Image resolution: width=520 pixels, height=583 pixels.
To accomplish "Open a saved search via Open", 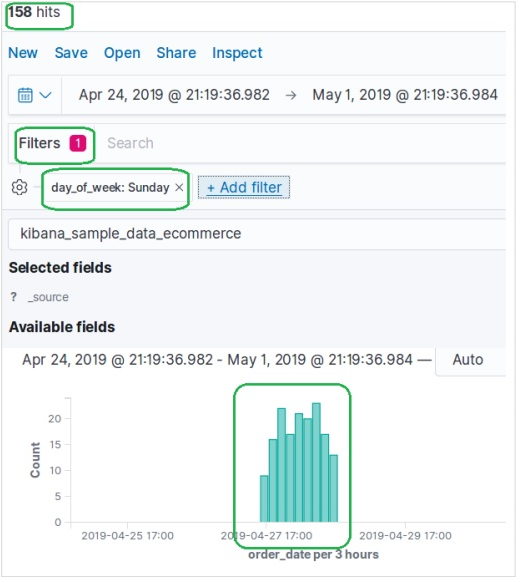I will point(123,53).
